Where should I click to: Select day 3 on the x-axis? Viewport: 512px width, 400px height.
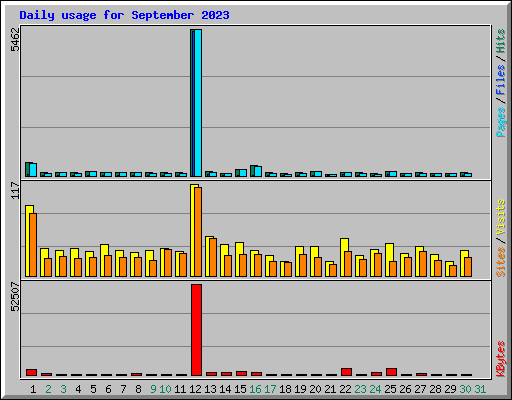63,389
